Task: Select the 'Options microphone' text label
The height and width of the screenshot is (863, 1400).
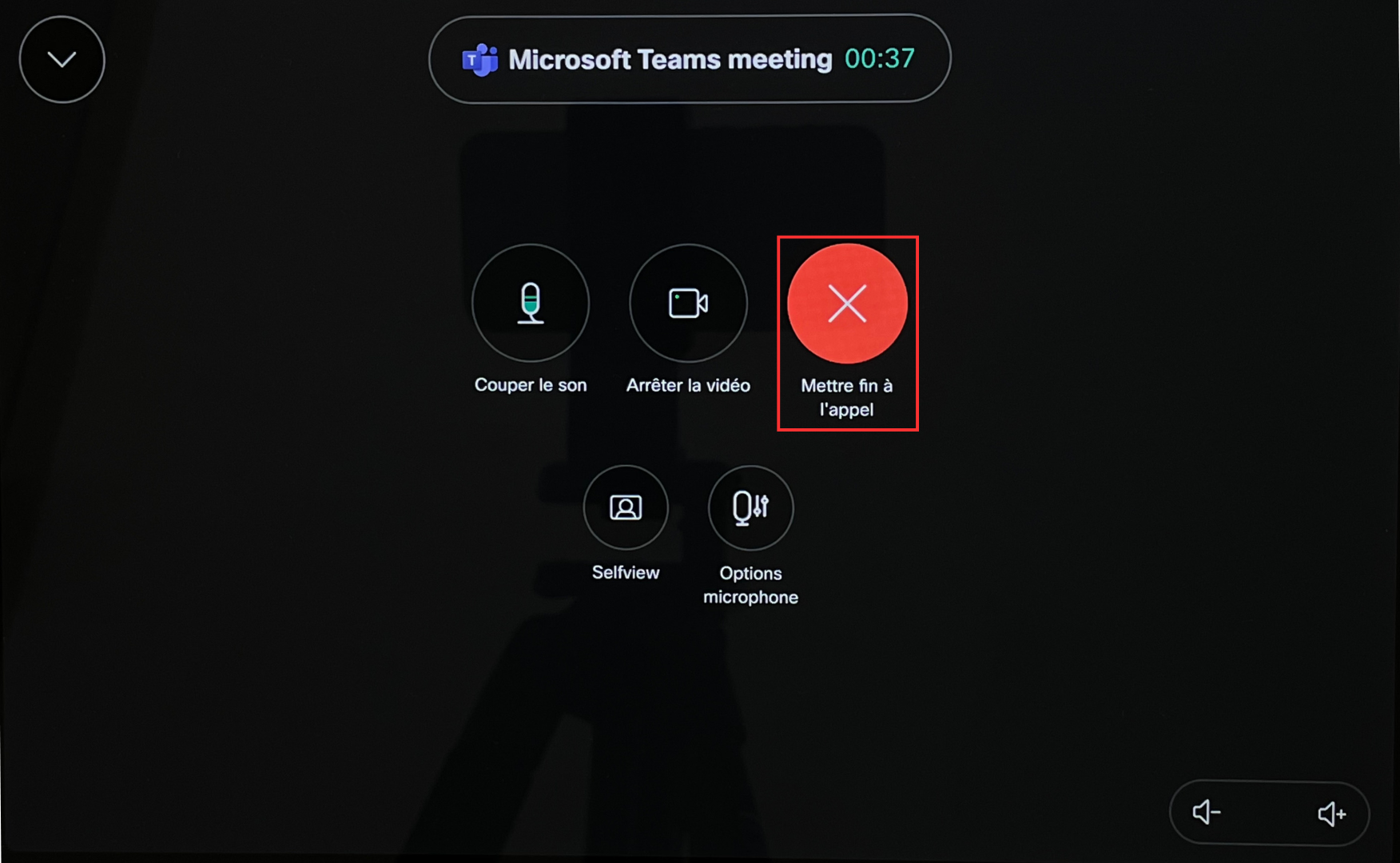Action: tap(750, 585)
